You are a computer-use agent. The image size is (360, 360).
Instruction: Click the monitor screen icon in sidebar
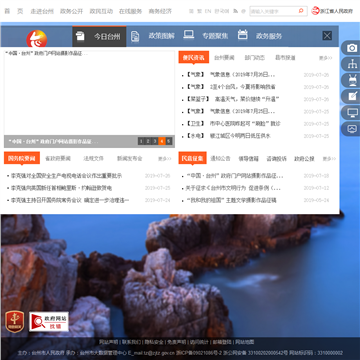click(352, 113)
